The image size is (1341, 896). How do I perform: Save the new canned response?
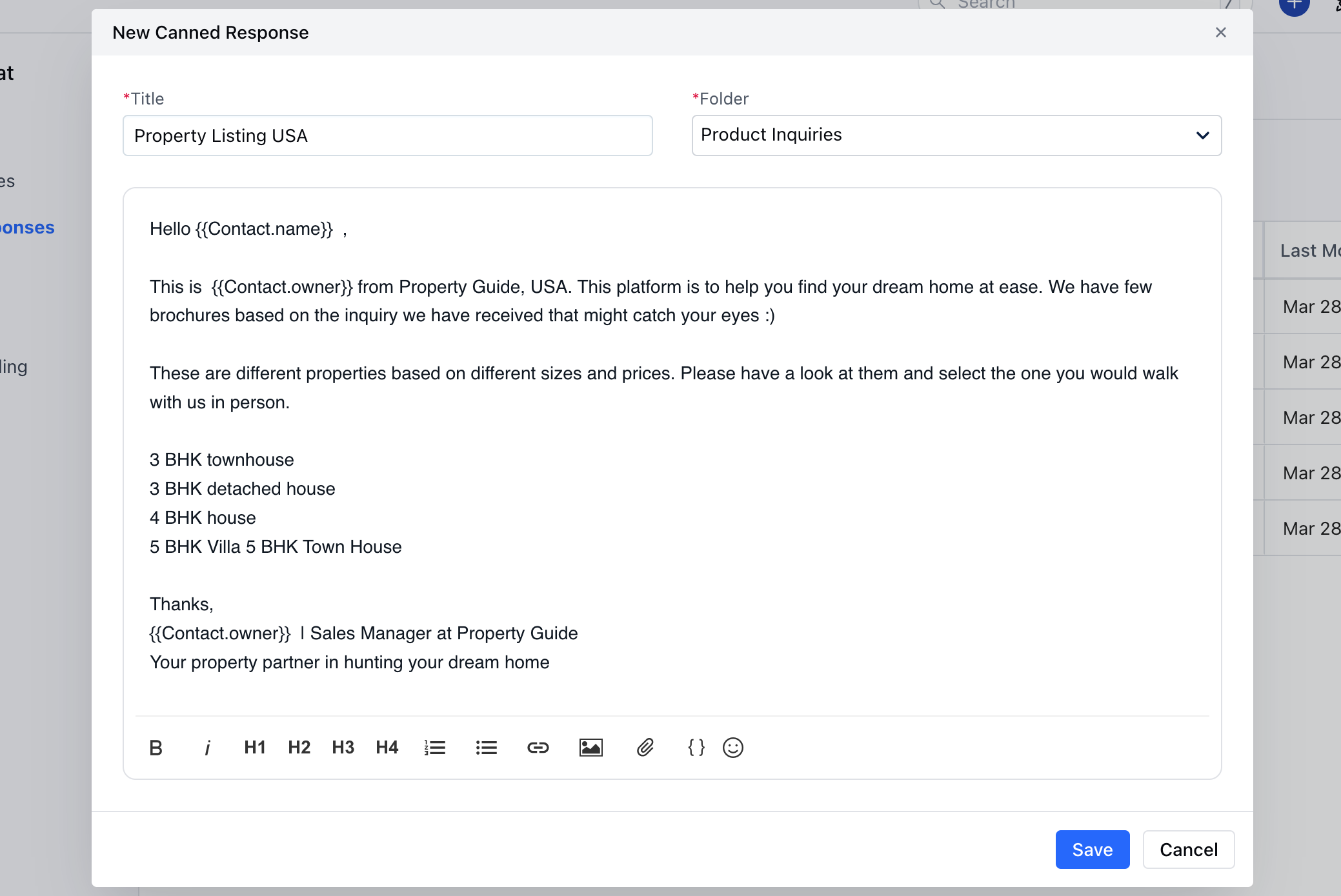[x=1093, y=850]
